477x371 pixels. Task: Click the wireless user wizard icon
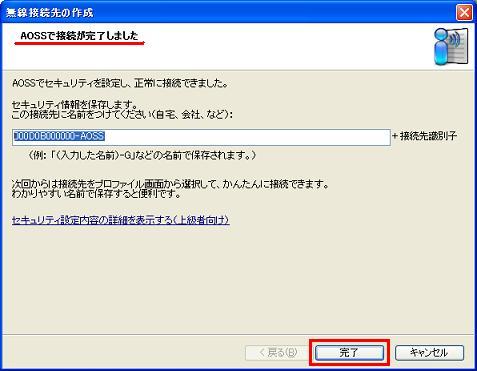[451, 46]
